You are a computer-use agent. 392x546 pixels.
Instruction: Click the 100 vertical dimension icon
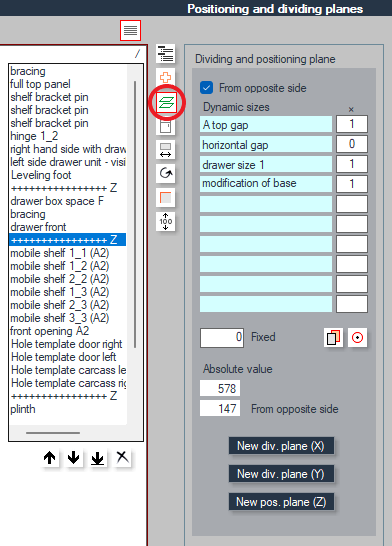pyautogui.click(x=165, y=221)
